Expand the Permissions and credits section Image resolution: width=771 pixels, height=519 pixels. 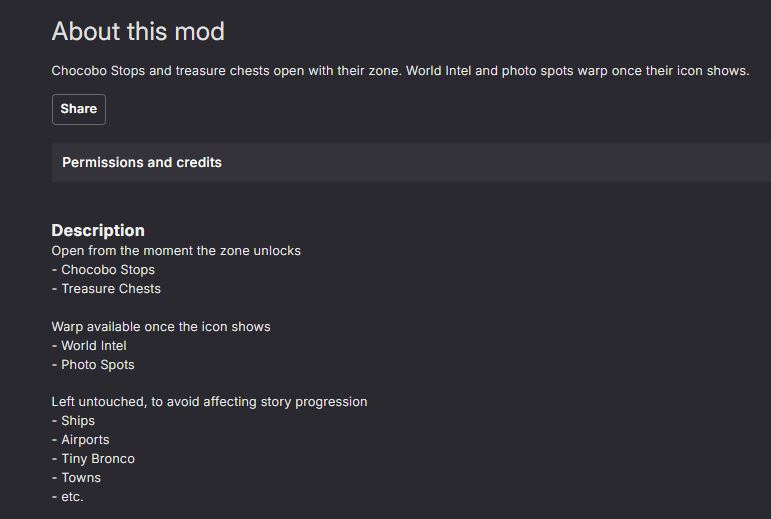click(411, 162)
